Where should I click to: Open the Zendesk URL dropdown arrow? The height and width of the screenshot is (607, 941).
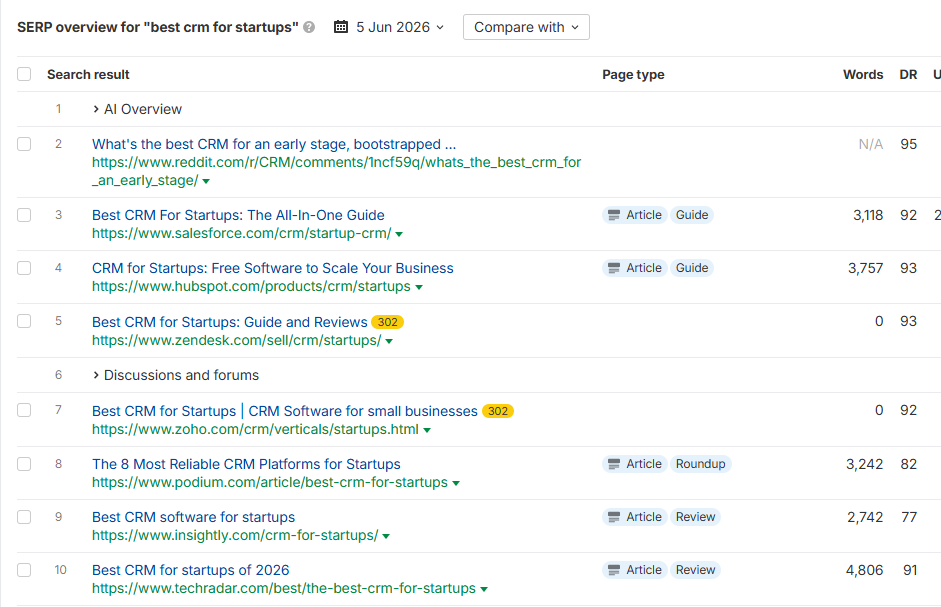(x=389, y=341)
